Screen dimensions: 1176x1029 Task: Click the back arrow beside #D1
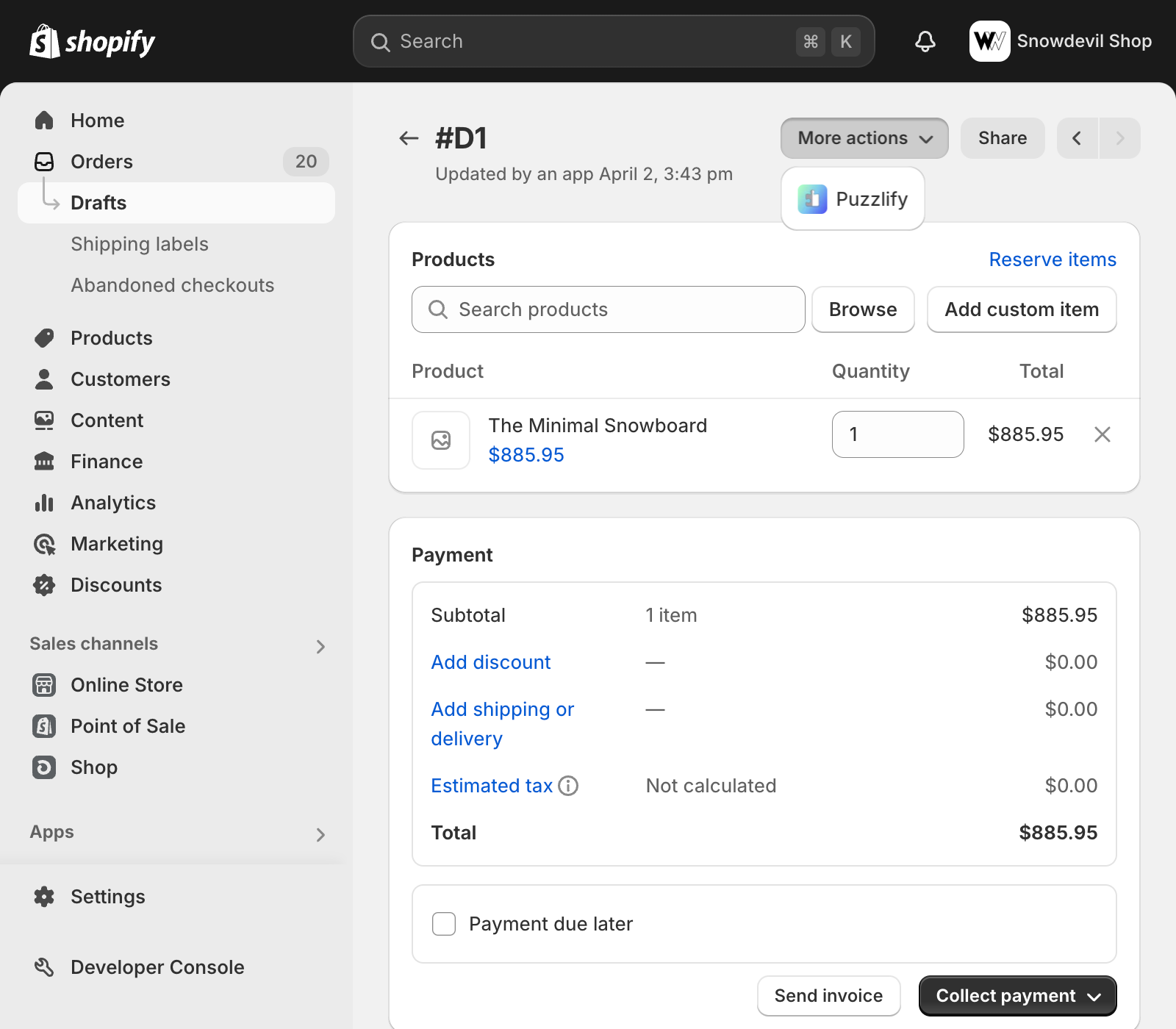409,138
